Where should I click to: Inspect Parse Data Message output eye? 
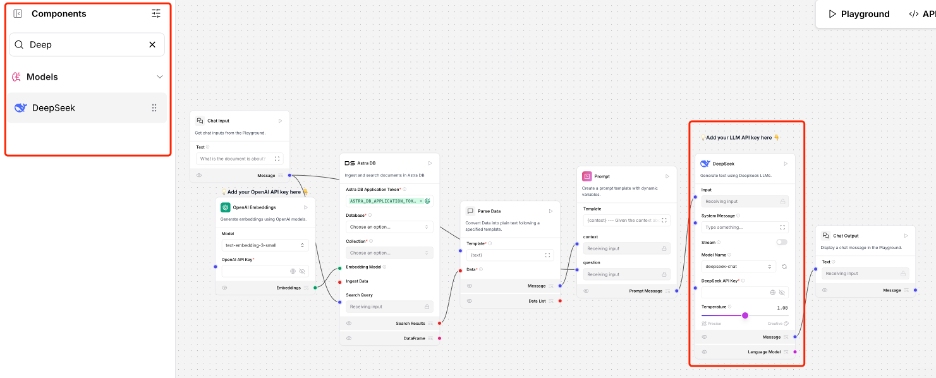coord(469,286)
